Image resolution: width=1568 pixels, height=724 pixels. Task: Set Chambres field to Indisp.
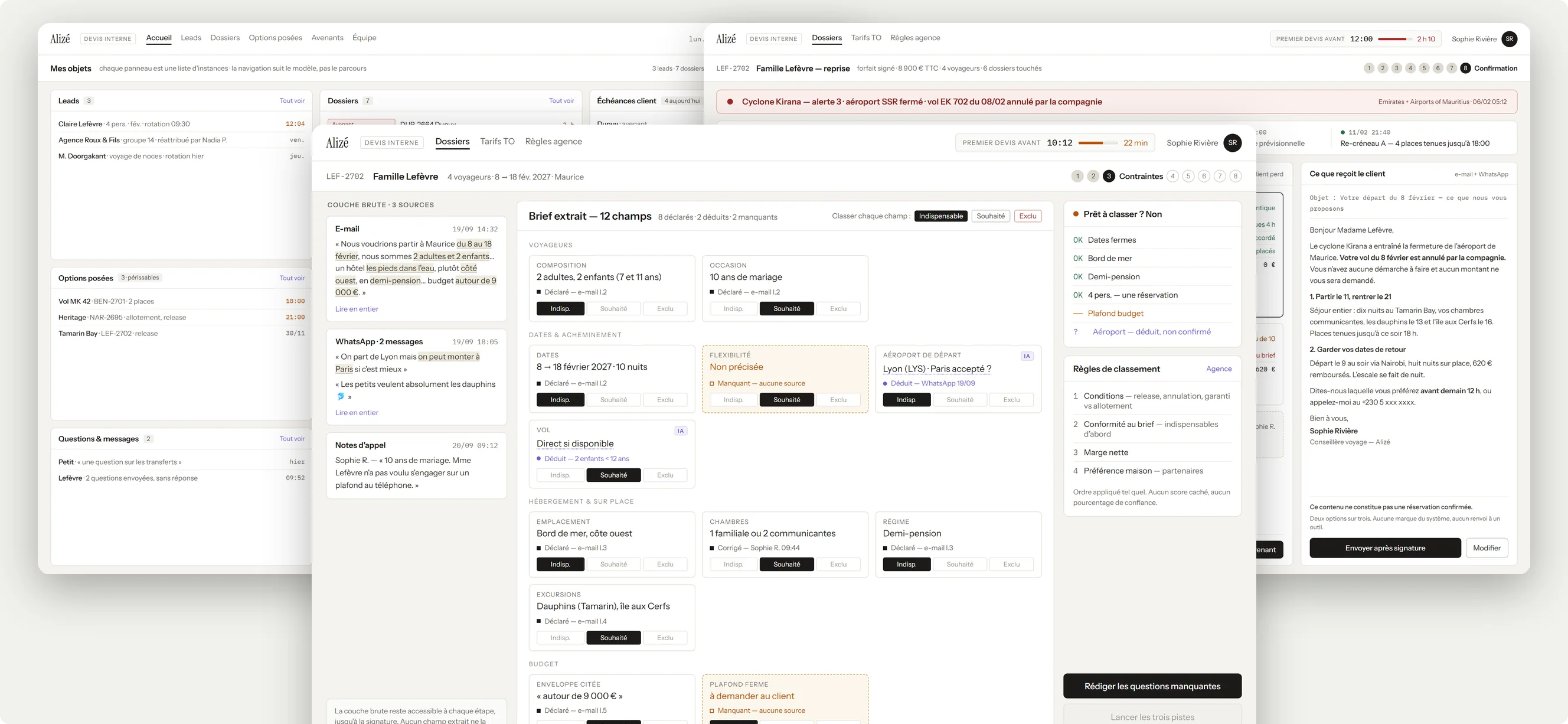[733, 565]
